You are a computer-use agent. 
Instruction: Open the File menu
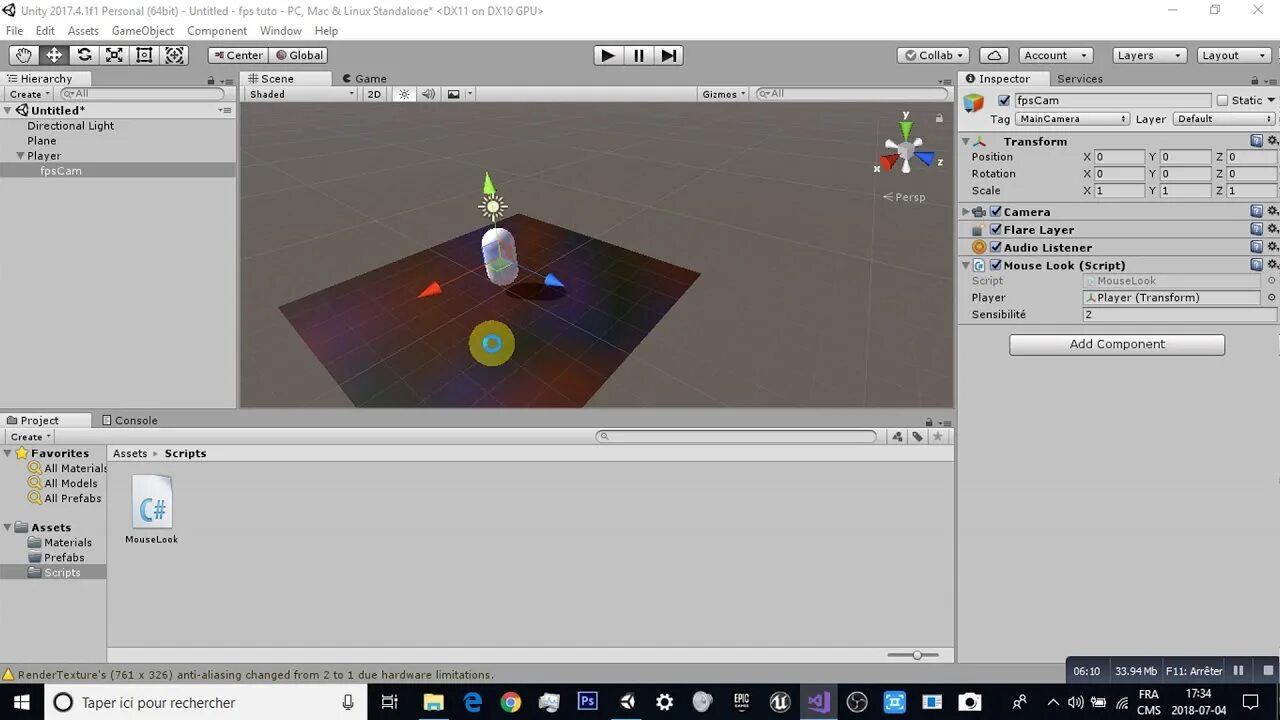point(14,31)
